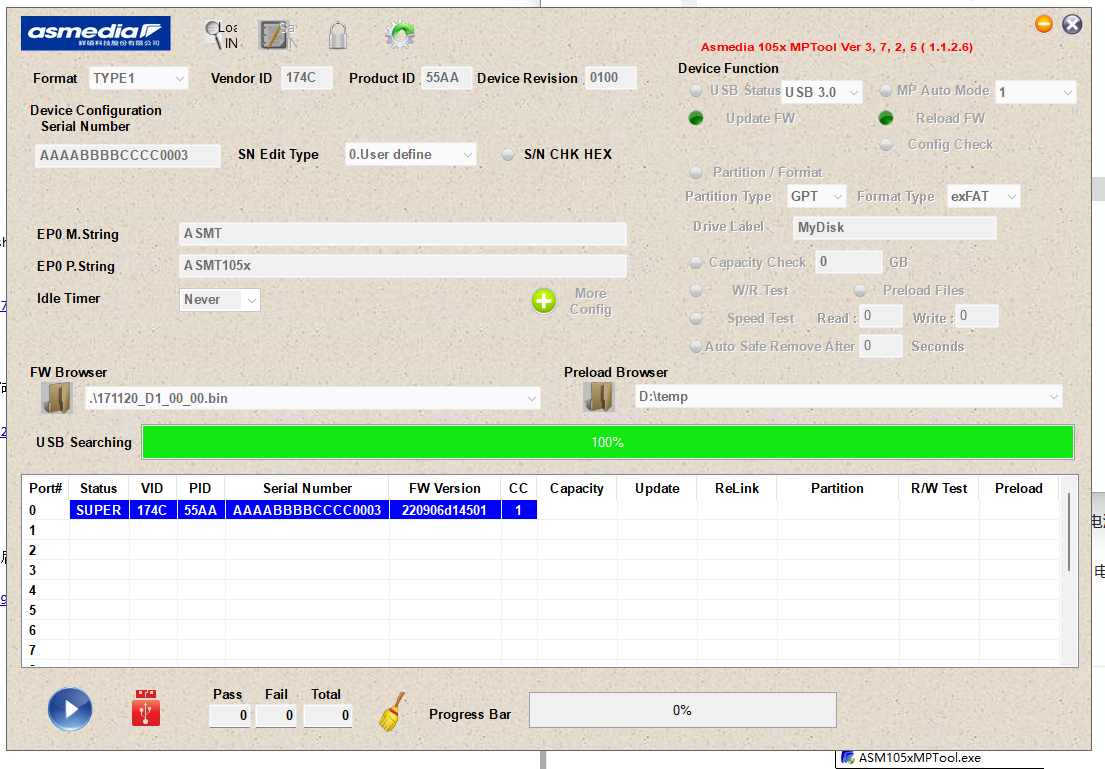Toggle Preload Files option

860,290
